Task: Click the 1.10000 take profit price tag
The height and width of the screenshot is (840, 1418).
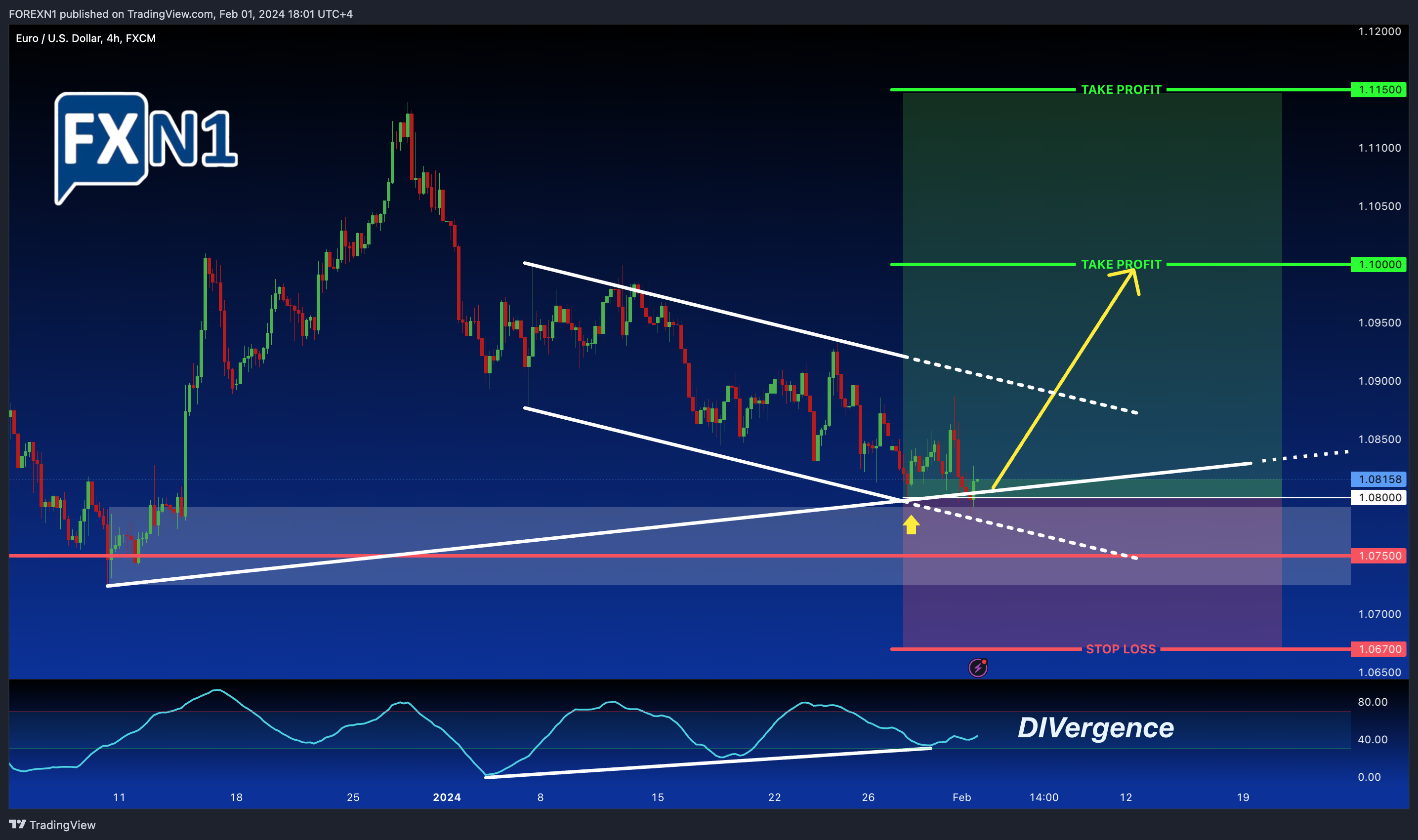Action: (1378, 264)
